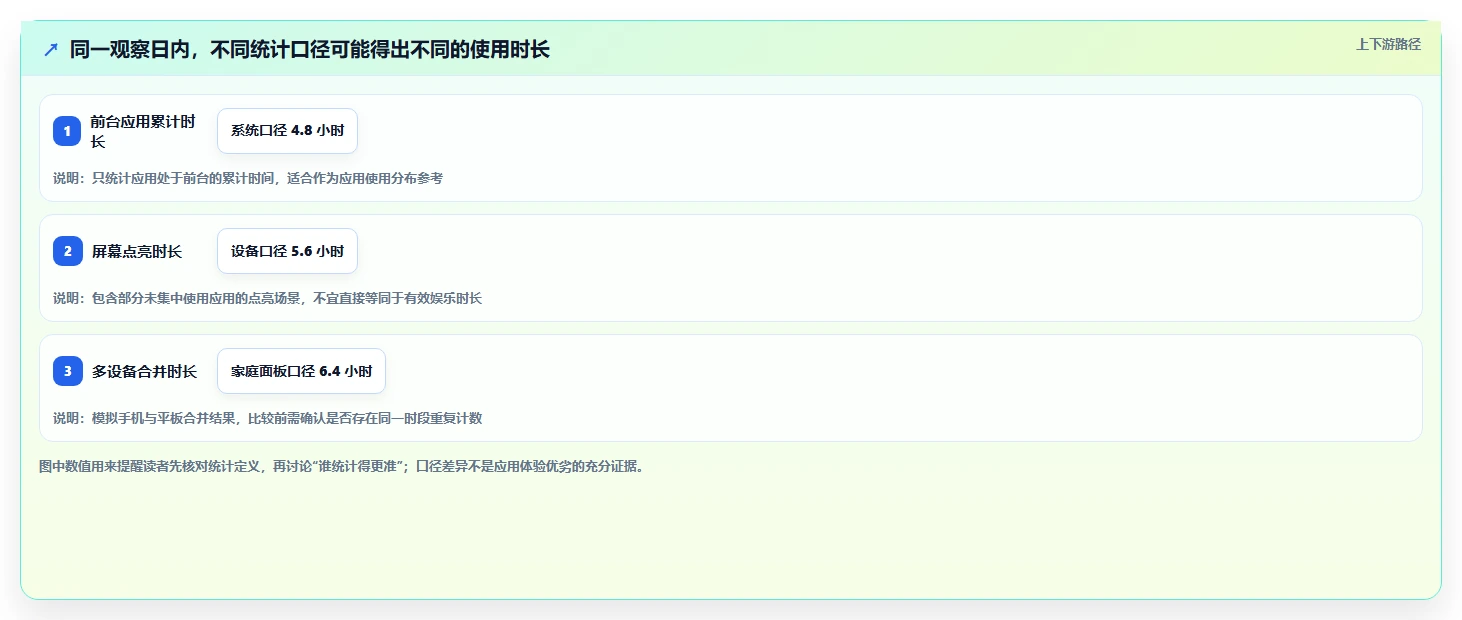Click the description starting 只统计应用处于前台
This screenshot has width=1462, height=620.
coord(248,178)
